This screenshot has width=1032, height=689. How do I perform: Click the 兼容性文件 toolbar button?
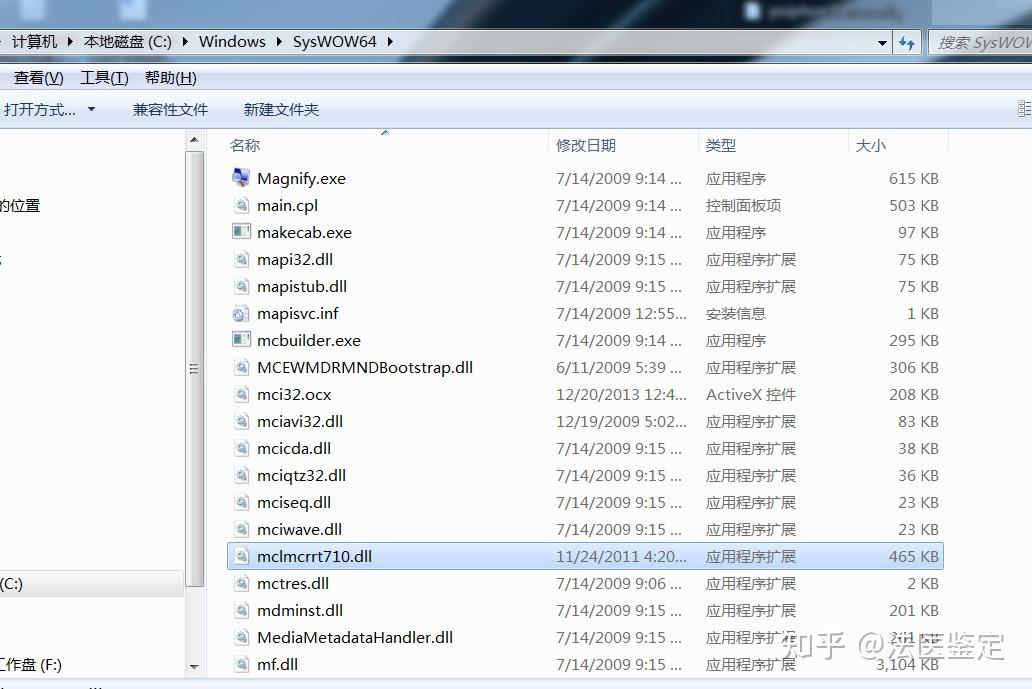[170, 109]
